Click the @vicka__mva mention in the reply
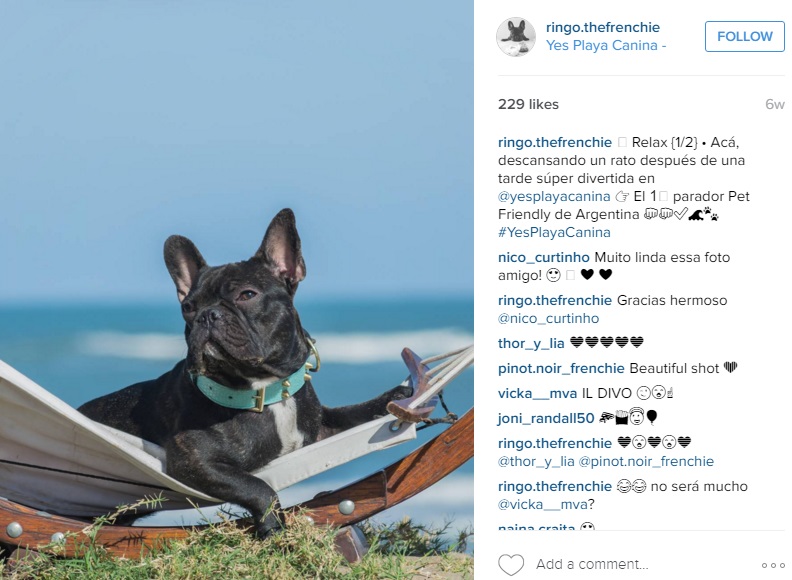The width and height of the screenshot is (792, 580). (542, 504)
